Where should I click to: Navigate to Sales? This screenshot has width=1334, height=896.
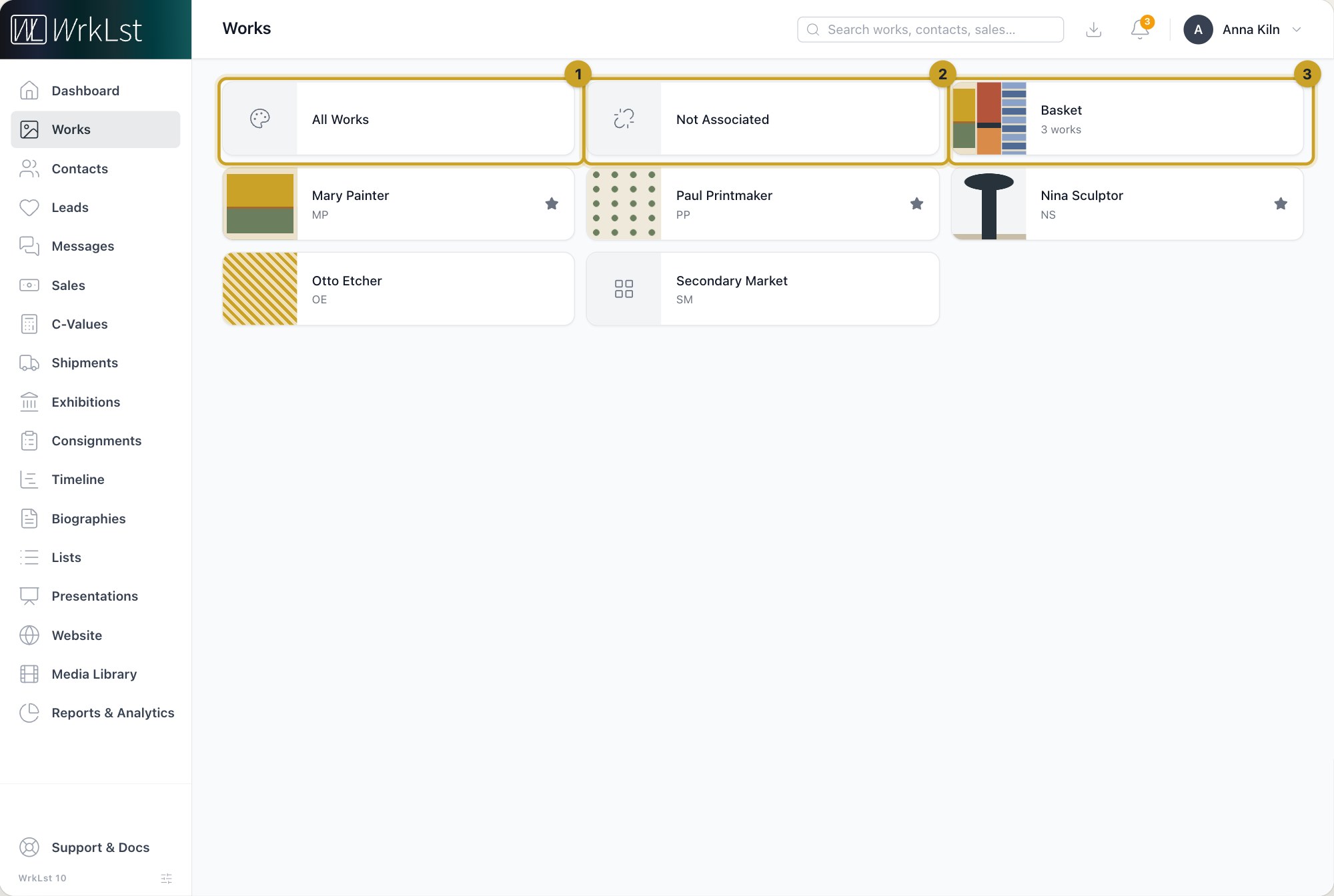(x=95, y=285)
